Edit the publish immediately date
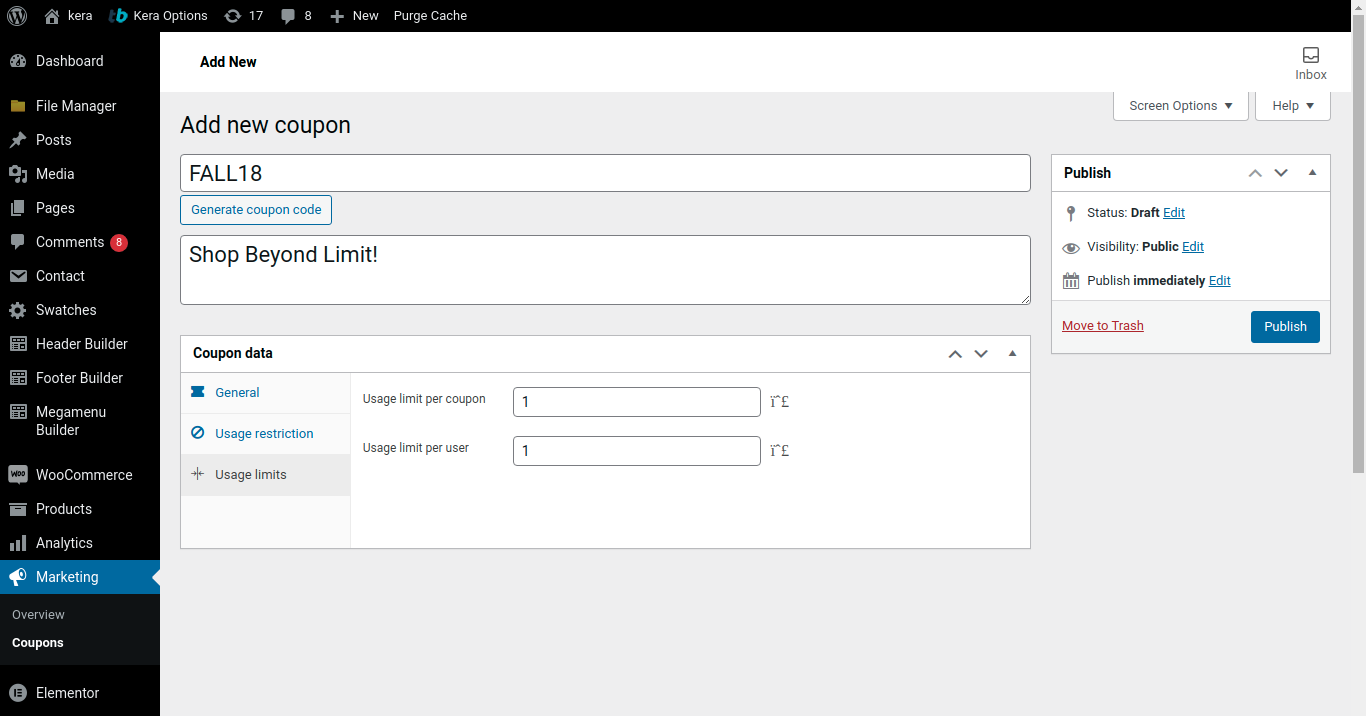 click(1220, 281)
